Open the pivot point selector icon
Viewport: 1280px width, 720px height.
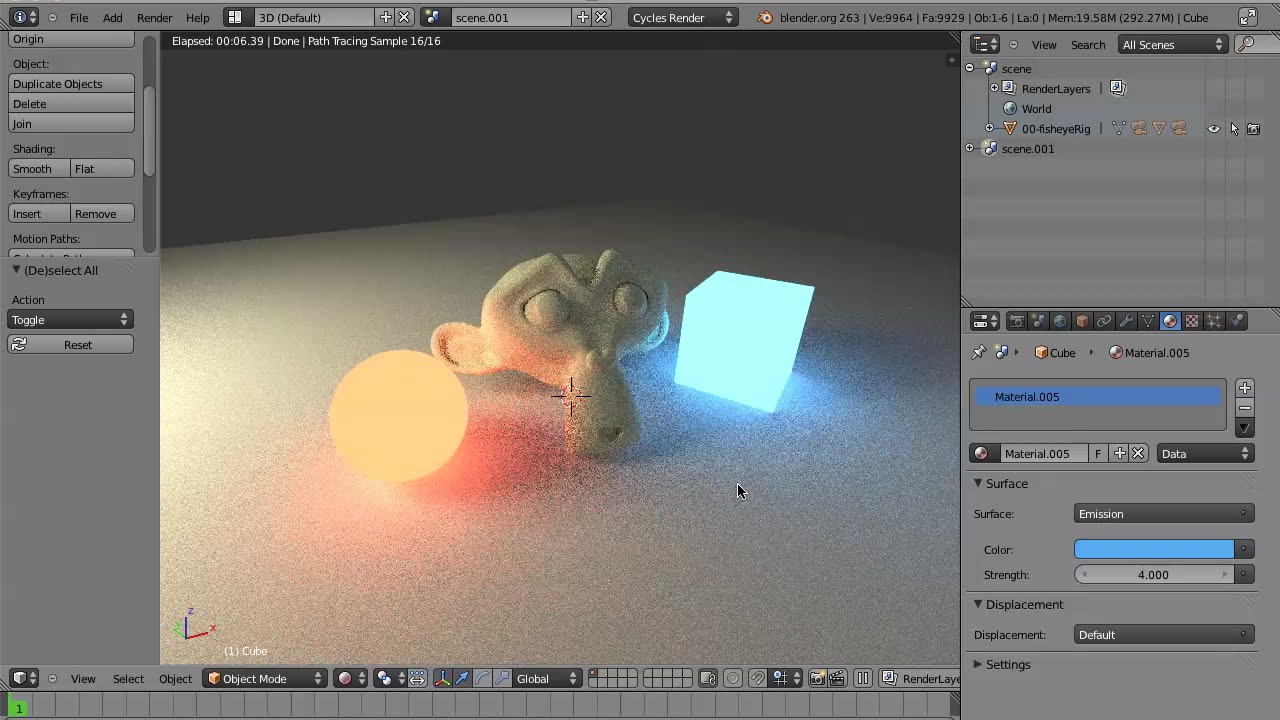(392, 678)
